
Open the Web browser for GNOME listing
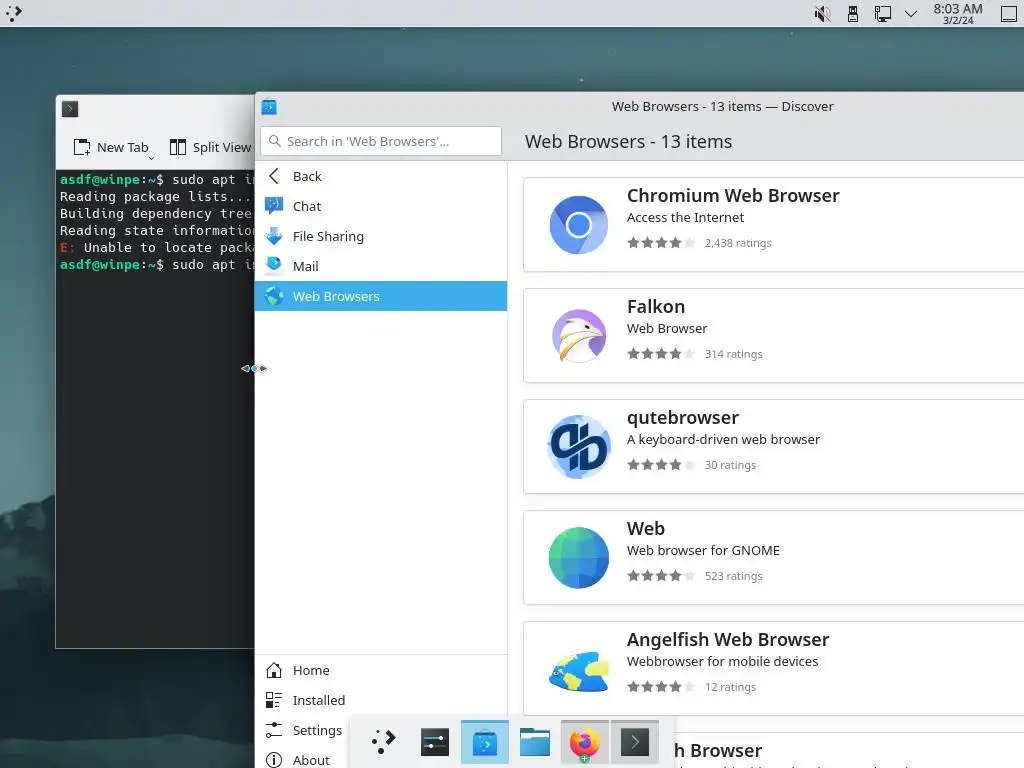pos(773,558)
